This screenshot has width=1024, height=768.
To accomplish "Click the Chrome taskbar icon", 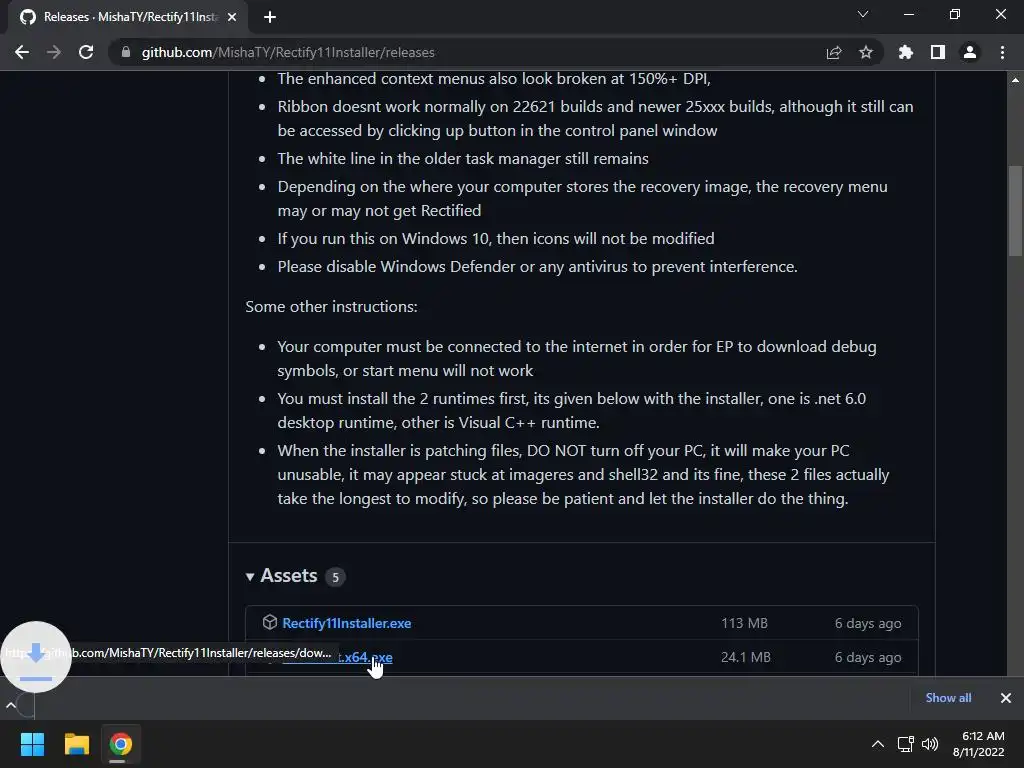I will [120, 744].
